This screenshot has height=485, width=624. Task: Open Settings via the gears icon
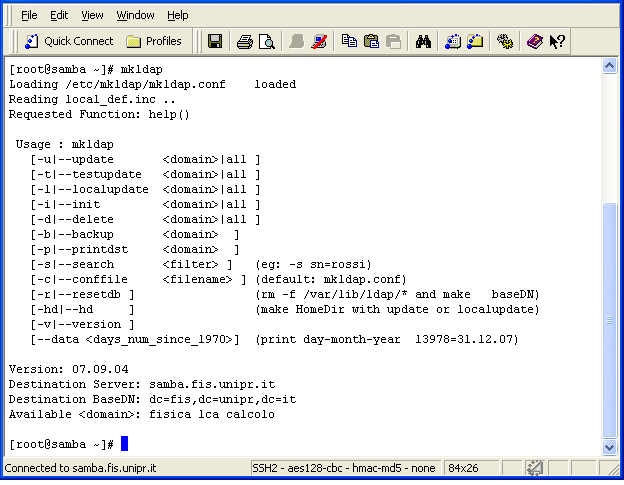(x=505, y=42)
